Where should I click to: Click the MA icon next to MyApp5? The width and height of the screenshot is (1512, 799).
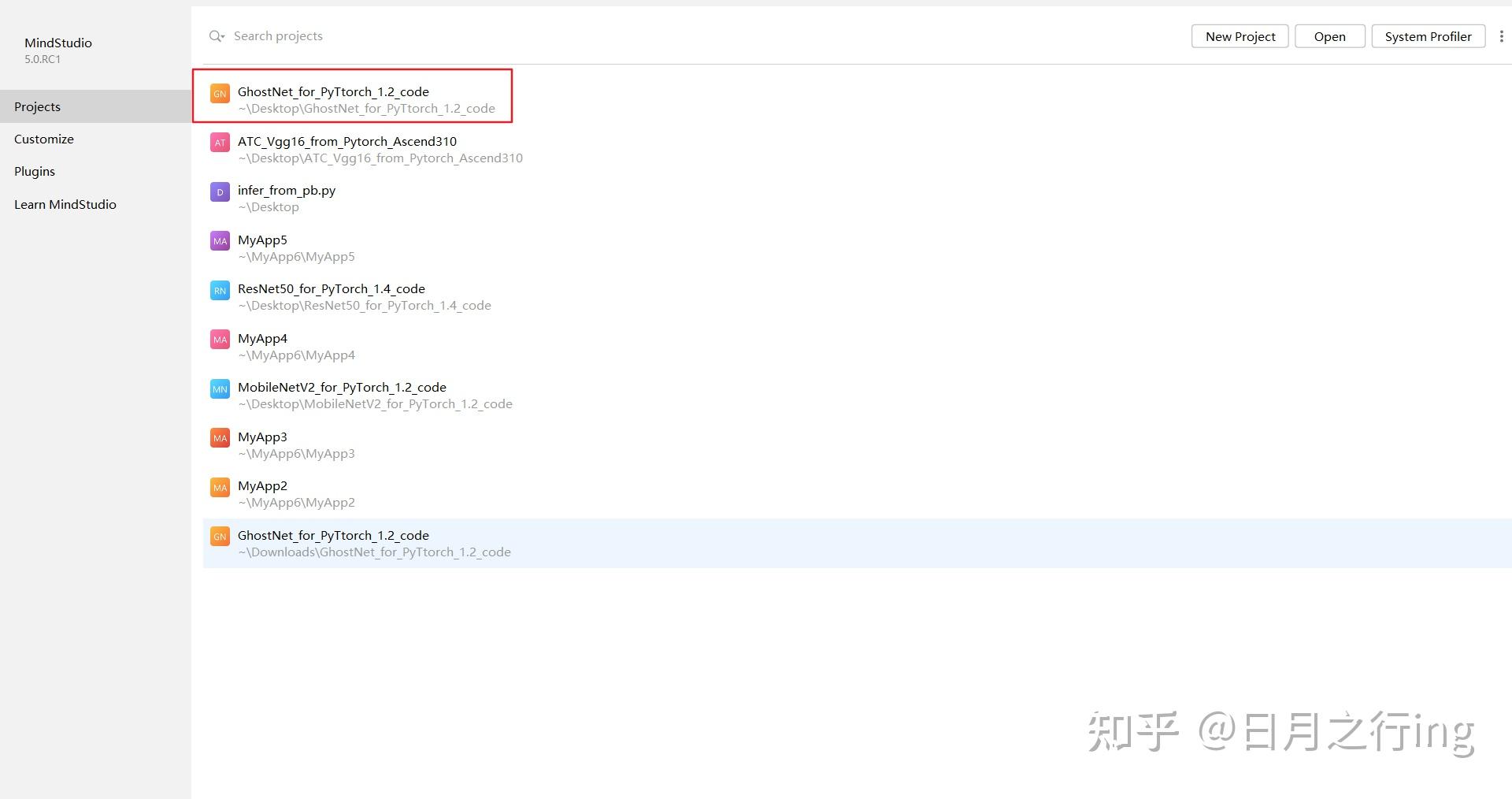(x=220, y=240)
